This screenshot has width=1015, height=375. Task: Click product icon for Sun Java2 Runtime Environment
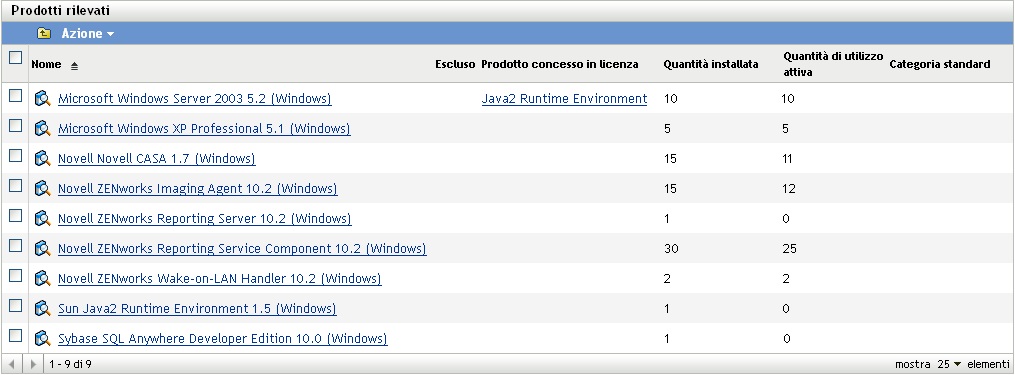[43, 308]
